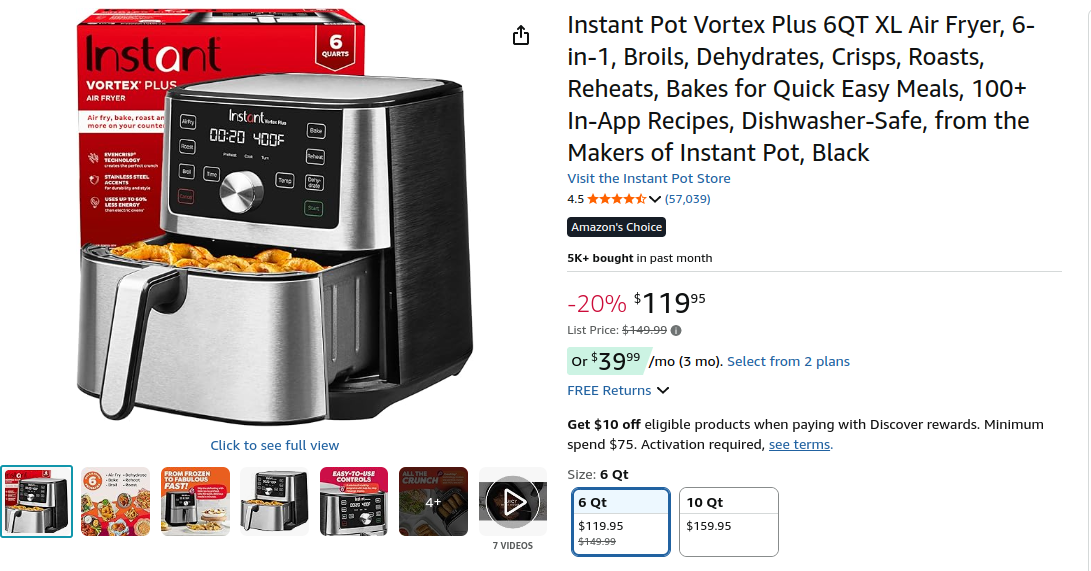Select the 10 Qt size option

coord(728,522)
